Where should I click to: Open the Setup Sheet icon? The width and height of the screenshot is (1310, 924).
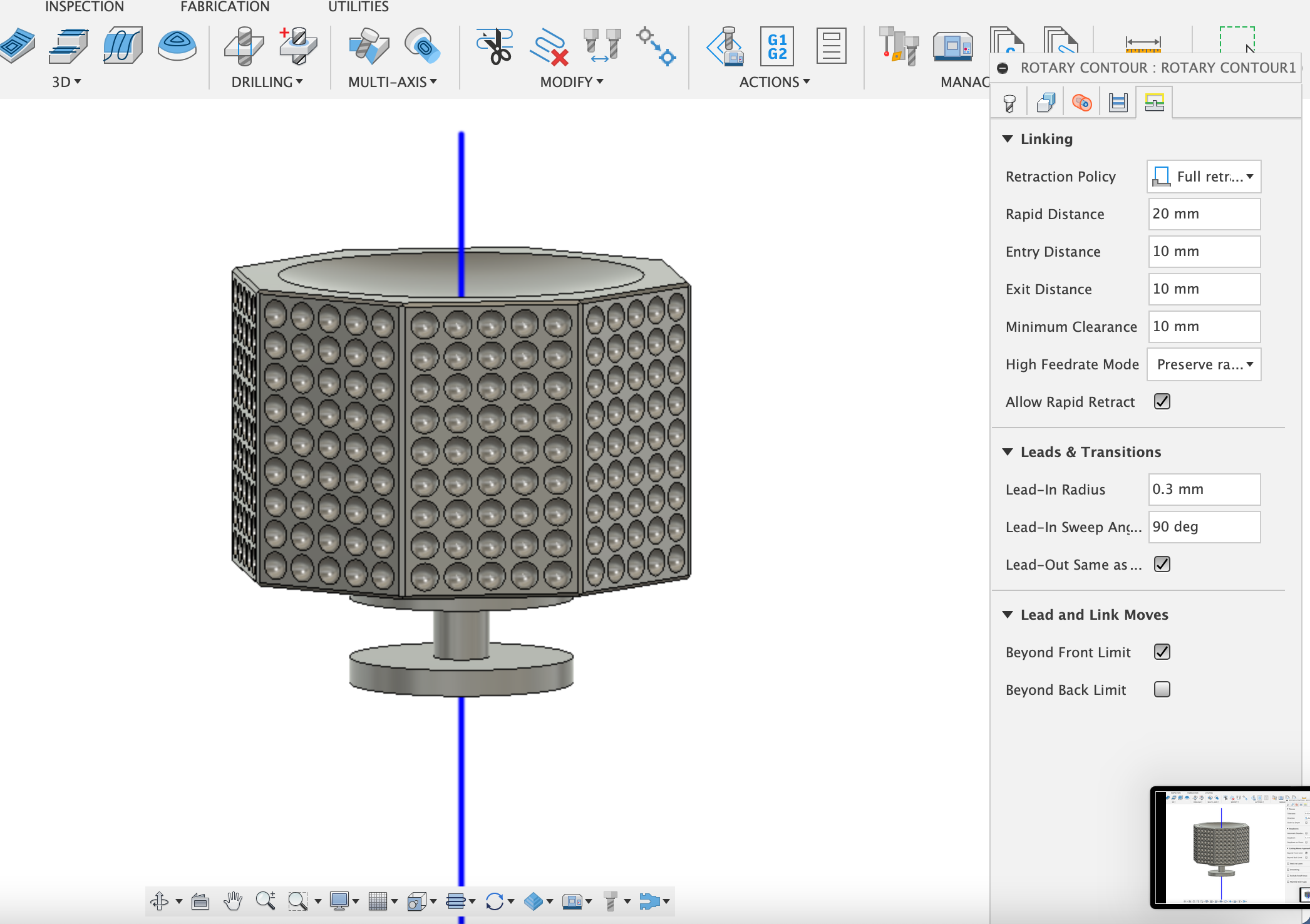point(832,46)
